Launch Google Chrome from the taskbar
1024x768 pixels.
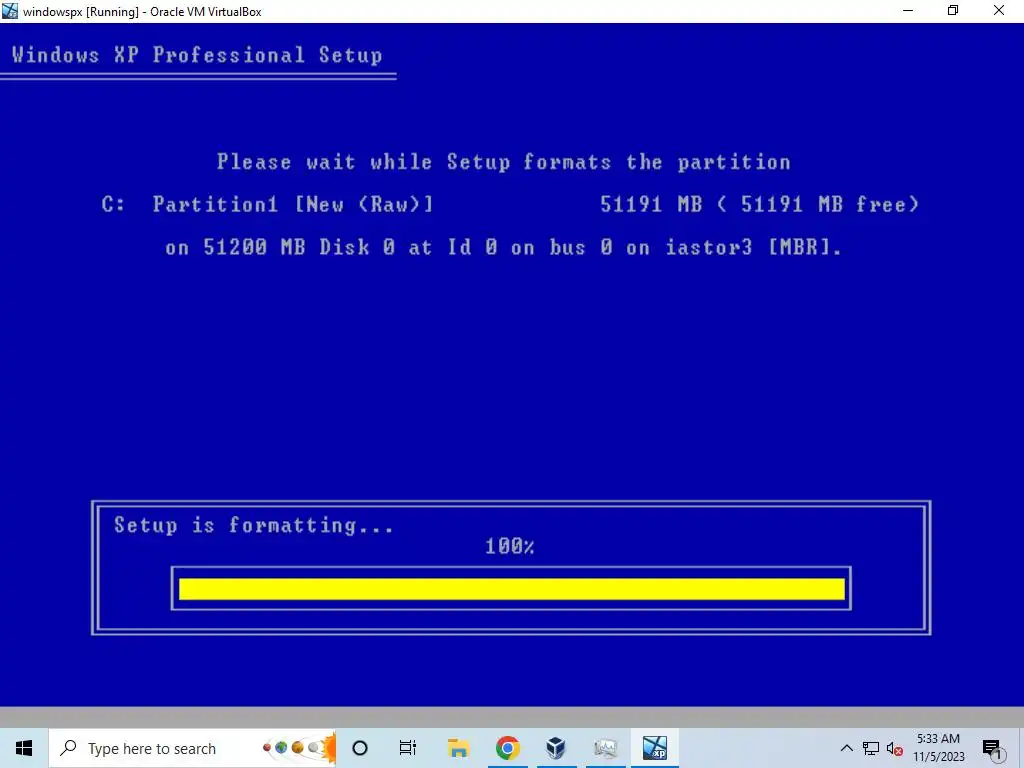click(x=507, y=748)
